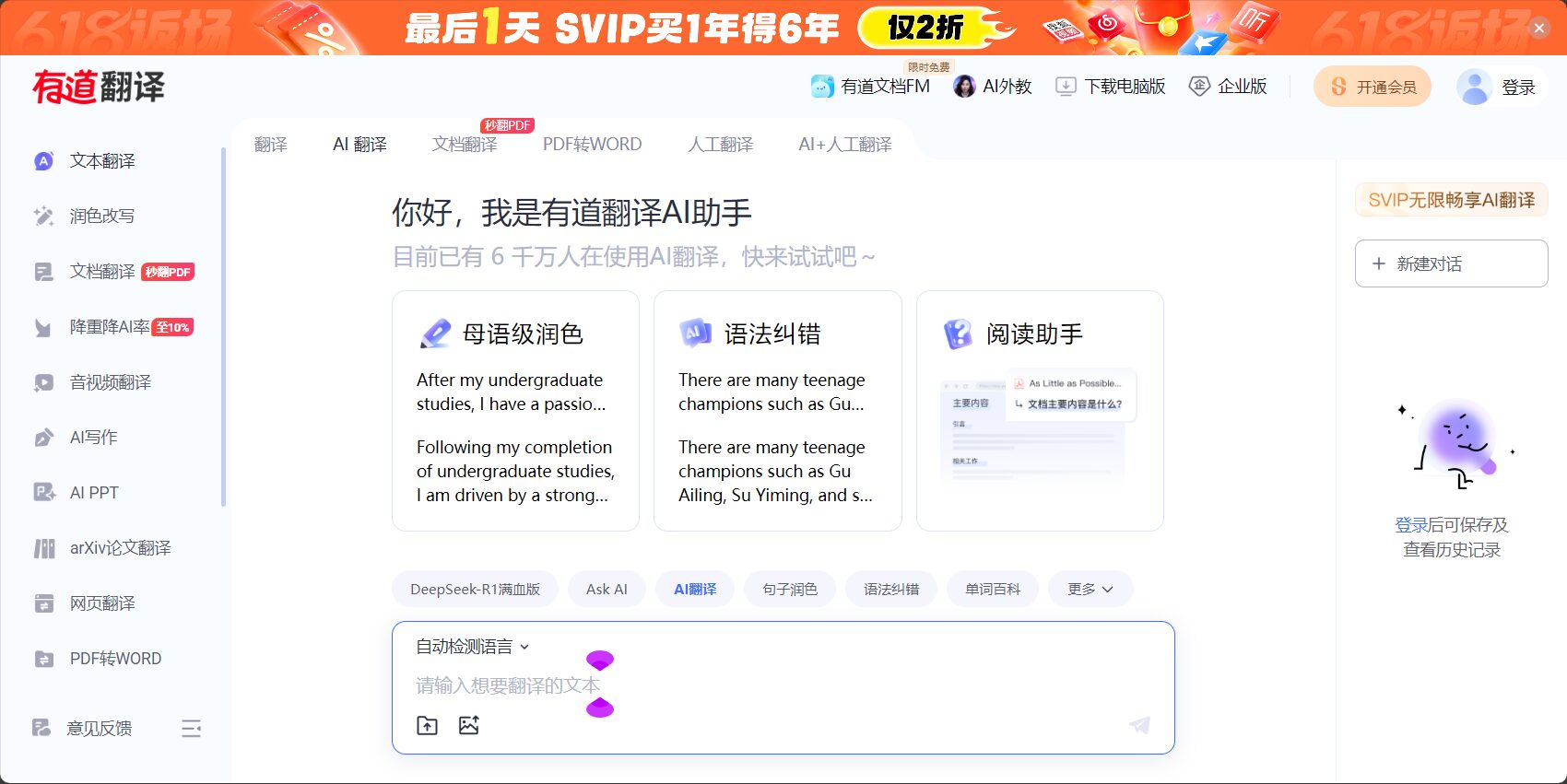Click the image upload icon in input box
The width and height of the screenshot is (1567, 784).
(x=469, y=725)
